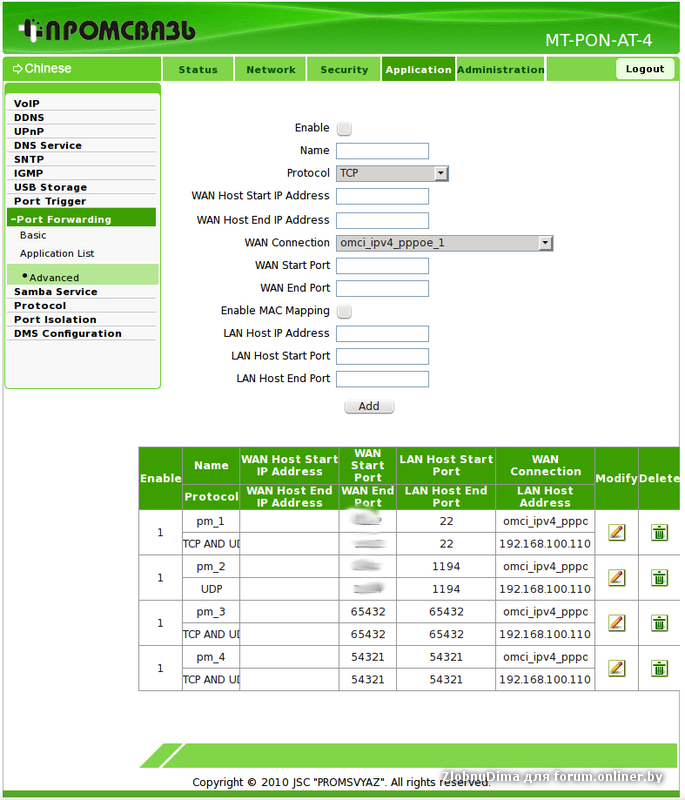Switch language to Chinese

(42, 68)
